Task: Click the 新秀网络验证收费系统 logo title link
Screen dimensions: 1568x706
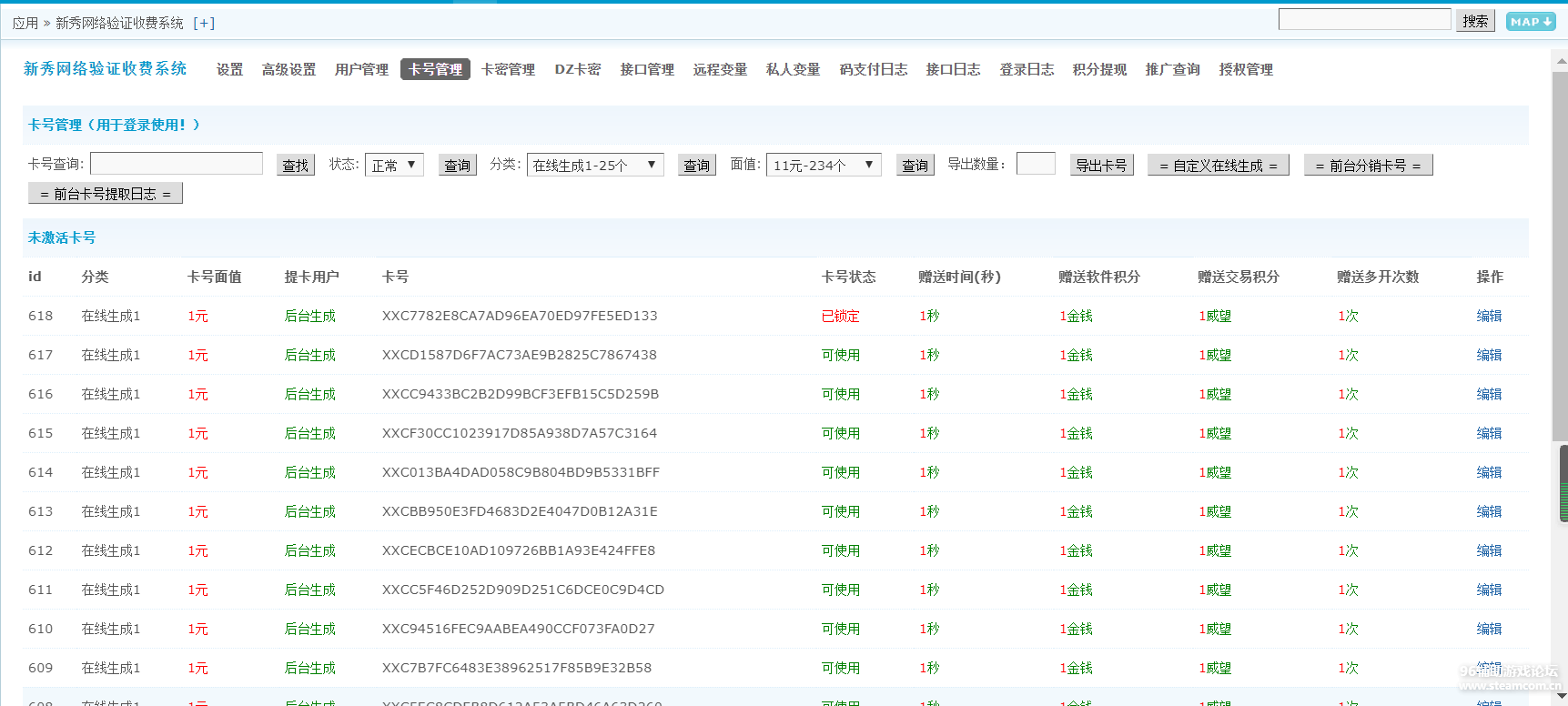Action: (x=105, y=68)
